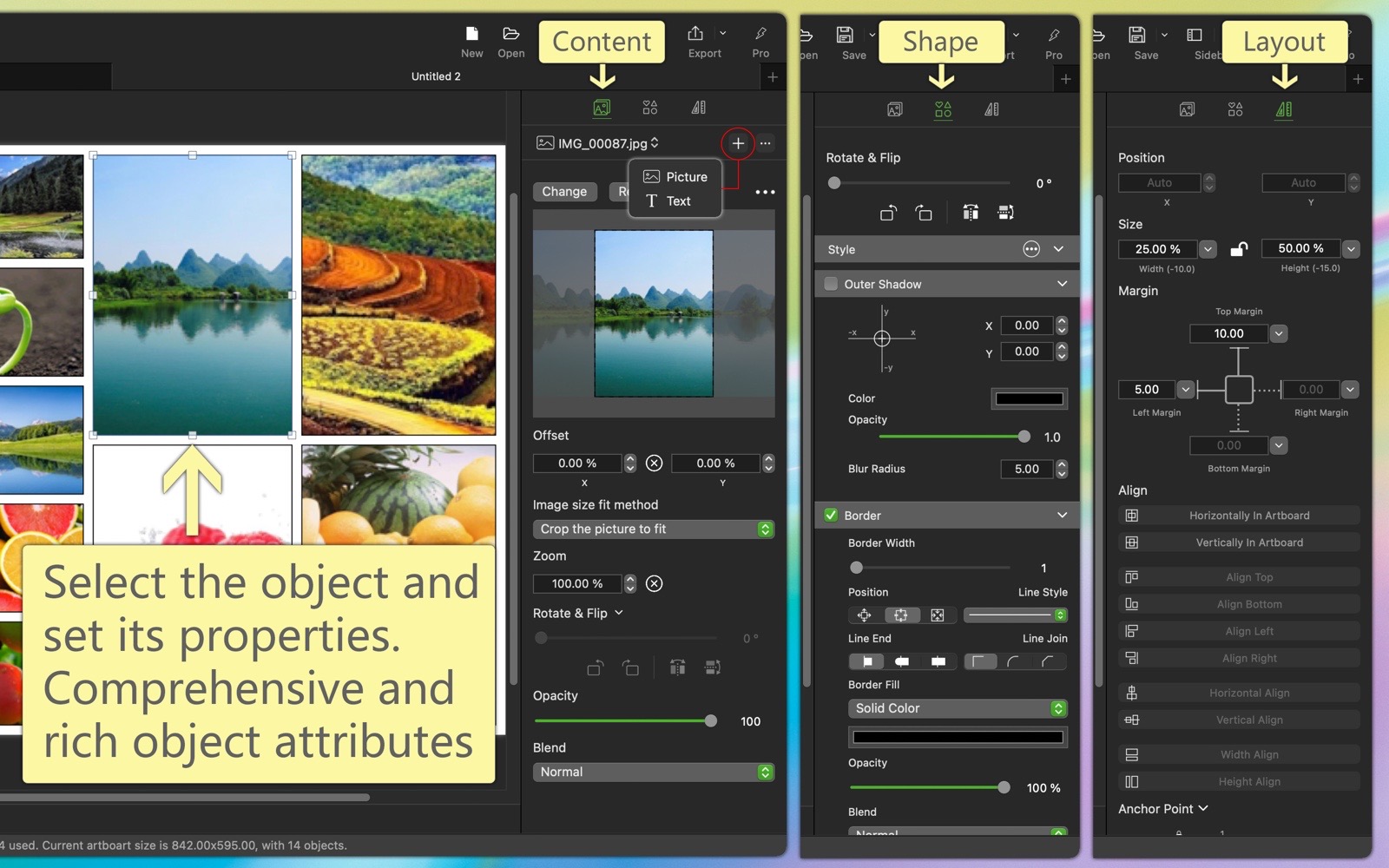Open the Image size fit method dropdown
1389x868 pixels.
[653, 529]
